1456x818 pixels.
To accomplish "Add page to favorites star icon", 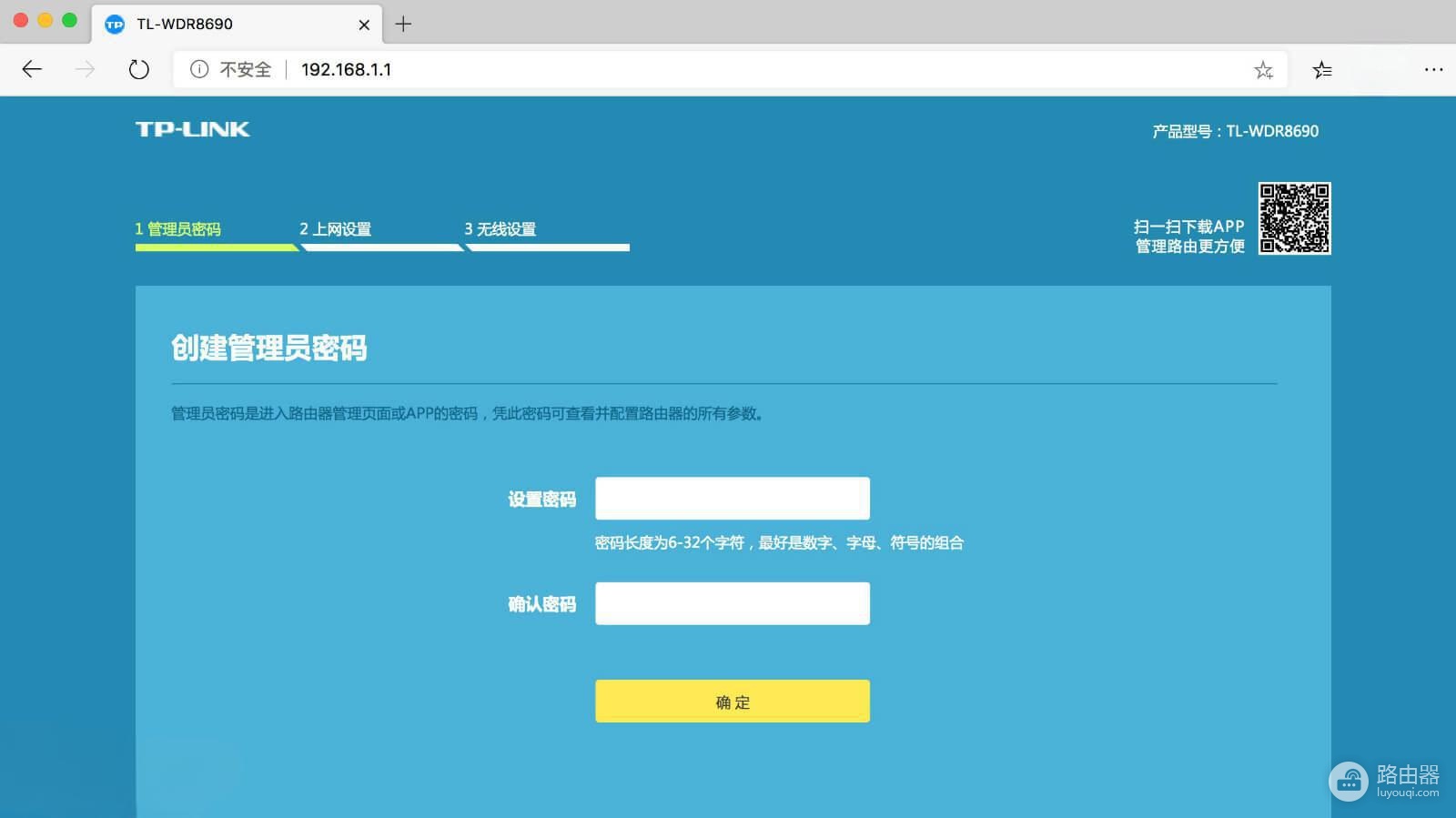I will [1263, 70].
